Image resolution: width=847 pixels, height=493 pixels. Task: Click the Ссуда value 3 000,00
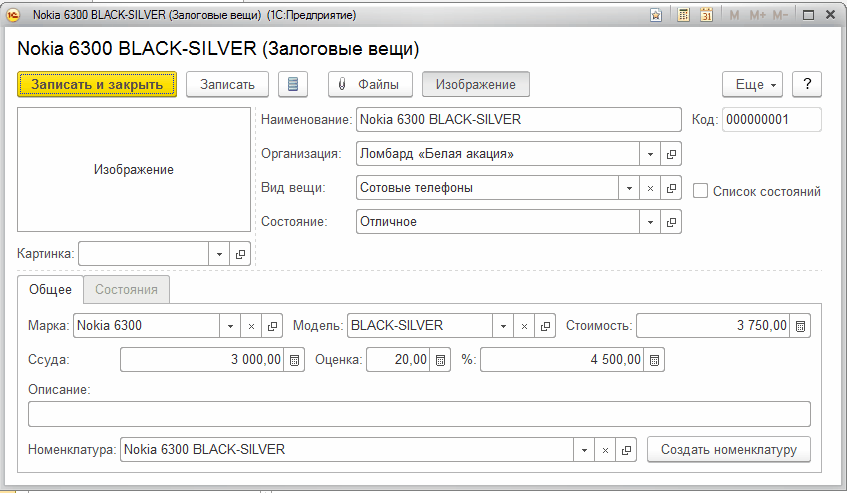(x=256, y=360)
